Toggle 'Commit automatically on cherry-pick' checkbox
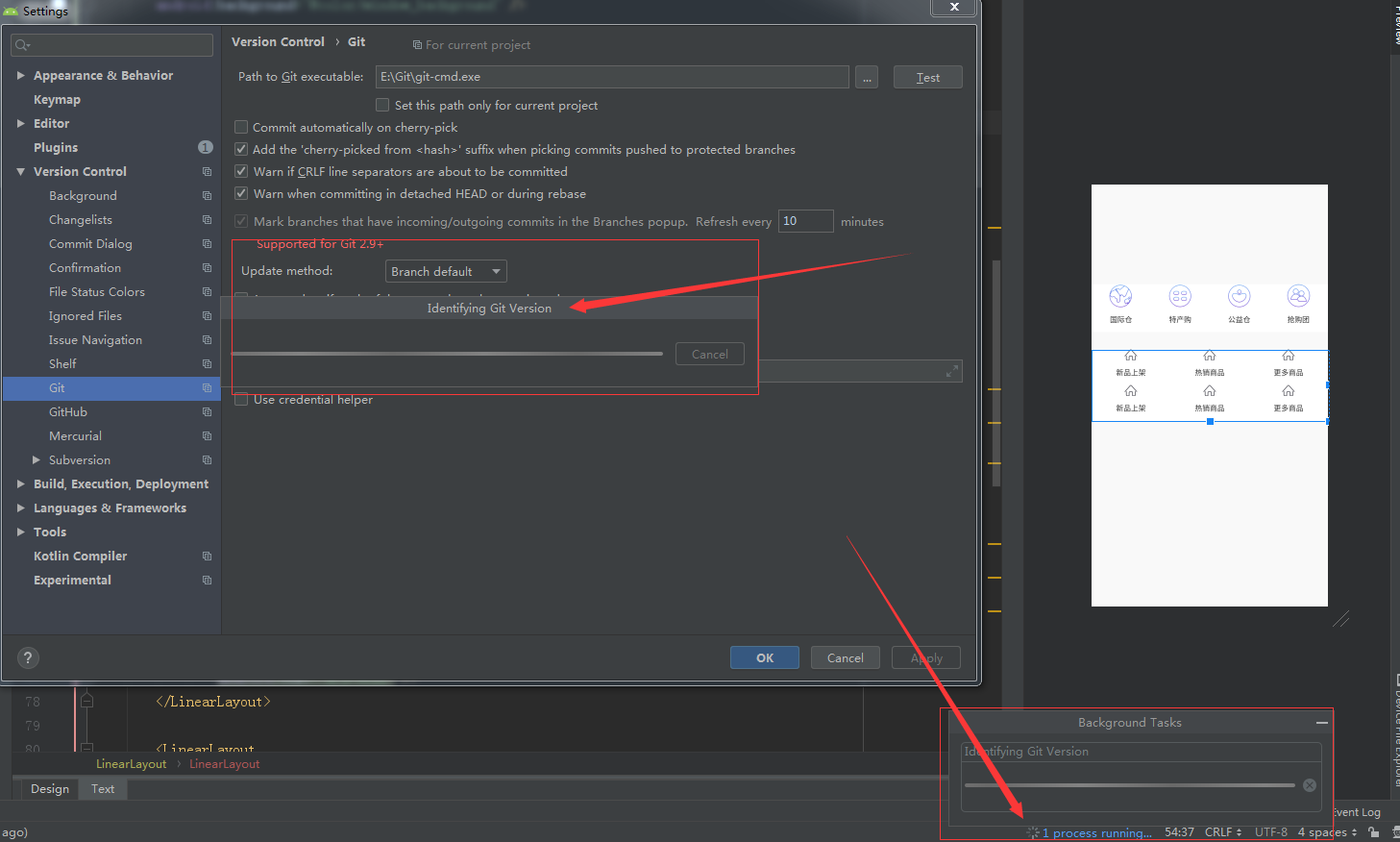 tap(241, 127)
